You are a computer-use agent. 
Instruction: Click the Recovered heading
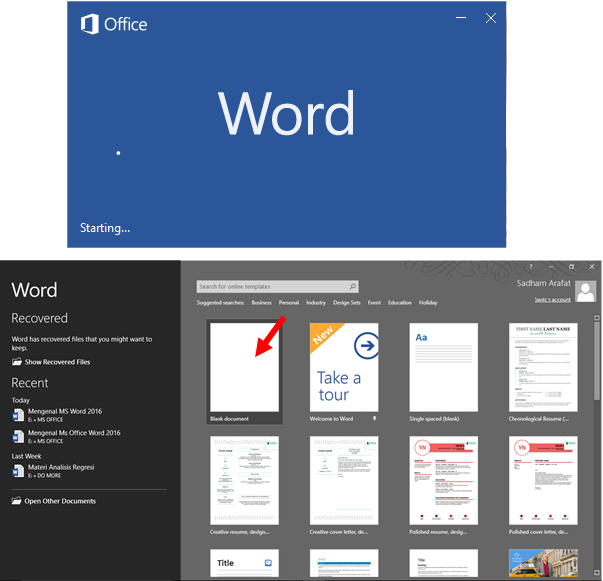pyautogui.click(x=40, y=318)
